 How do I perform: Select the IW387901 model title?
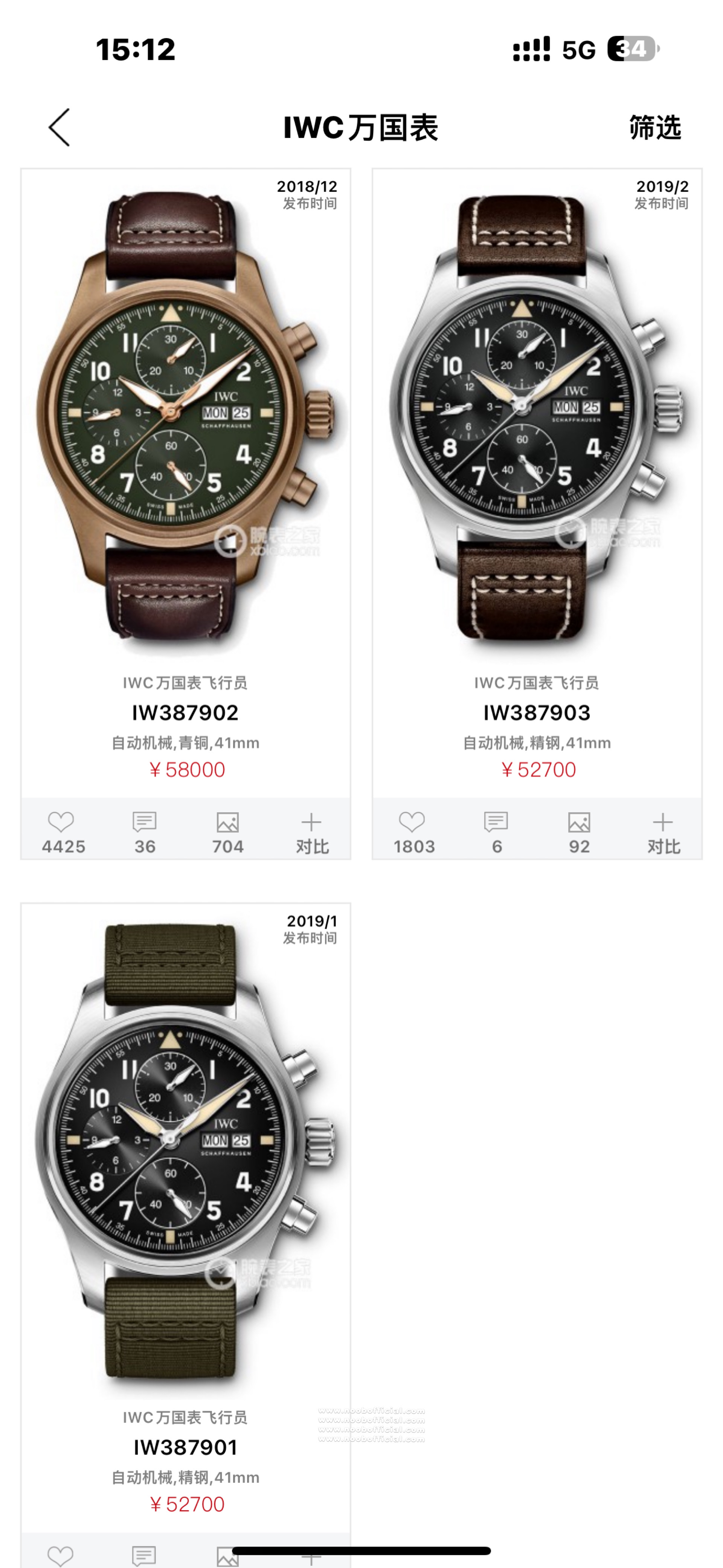(186, 1447)
